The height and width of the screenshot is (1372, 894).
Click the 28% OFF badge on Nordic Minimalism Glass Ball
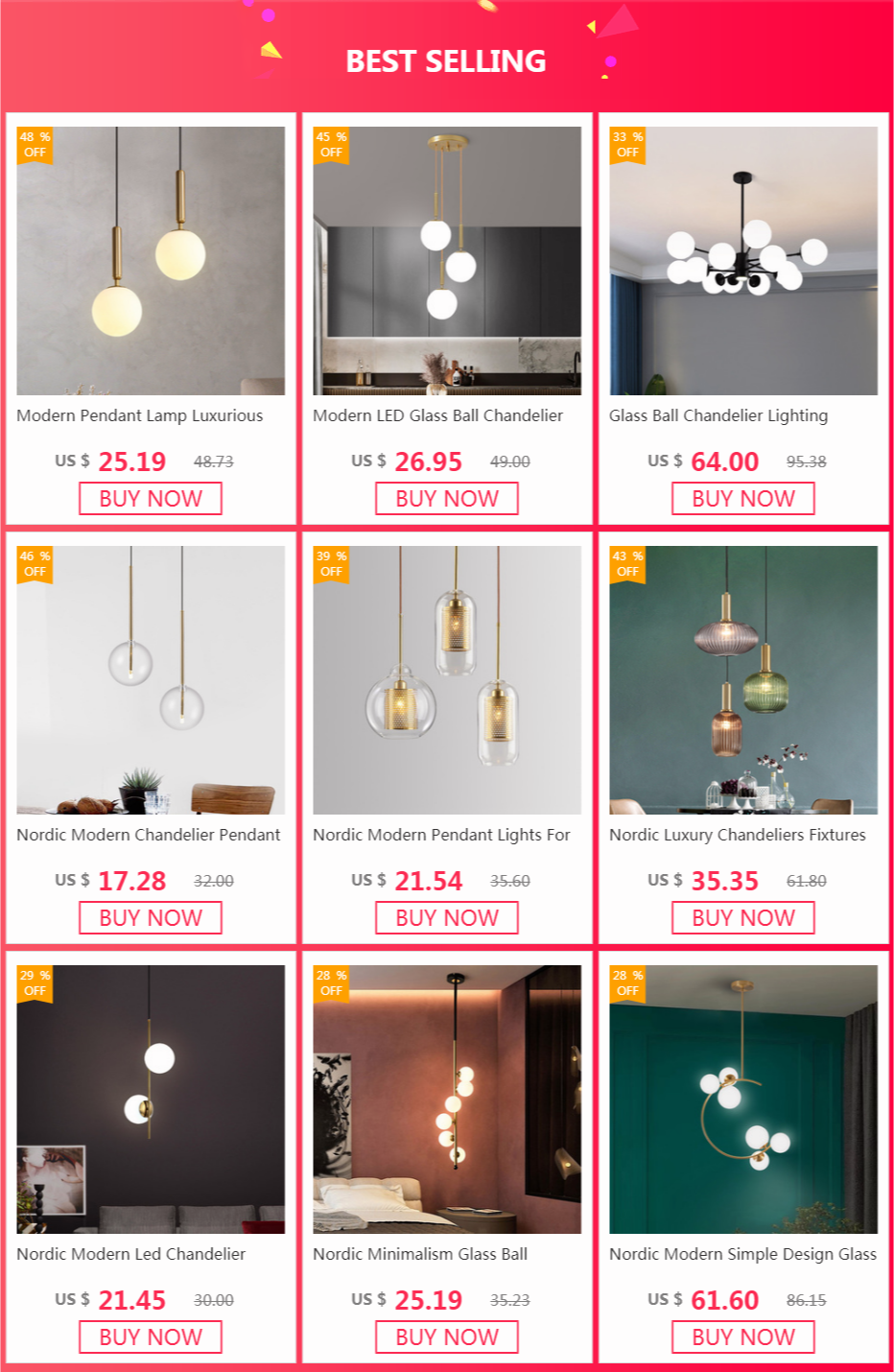331,983
